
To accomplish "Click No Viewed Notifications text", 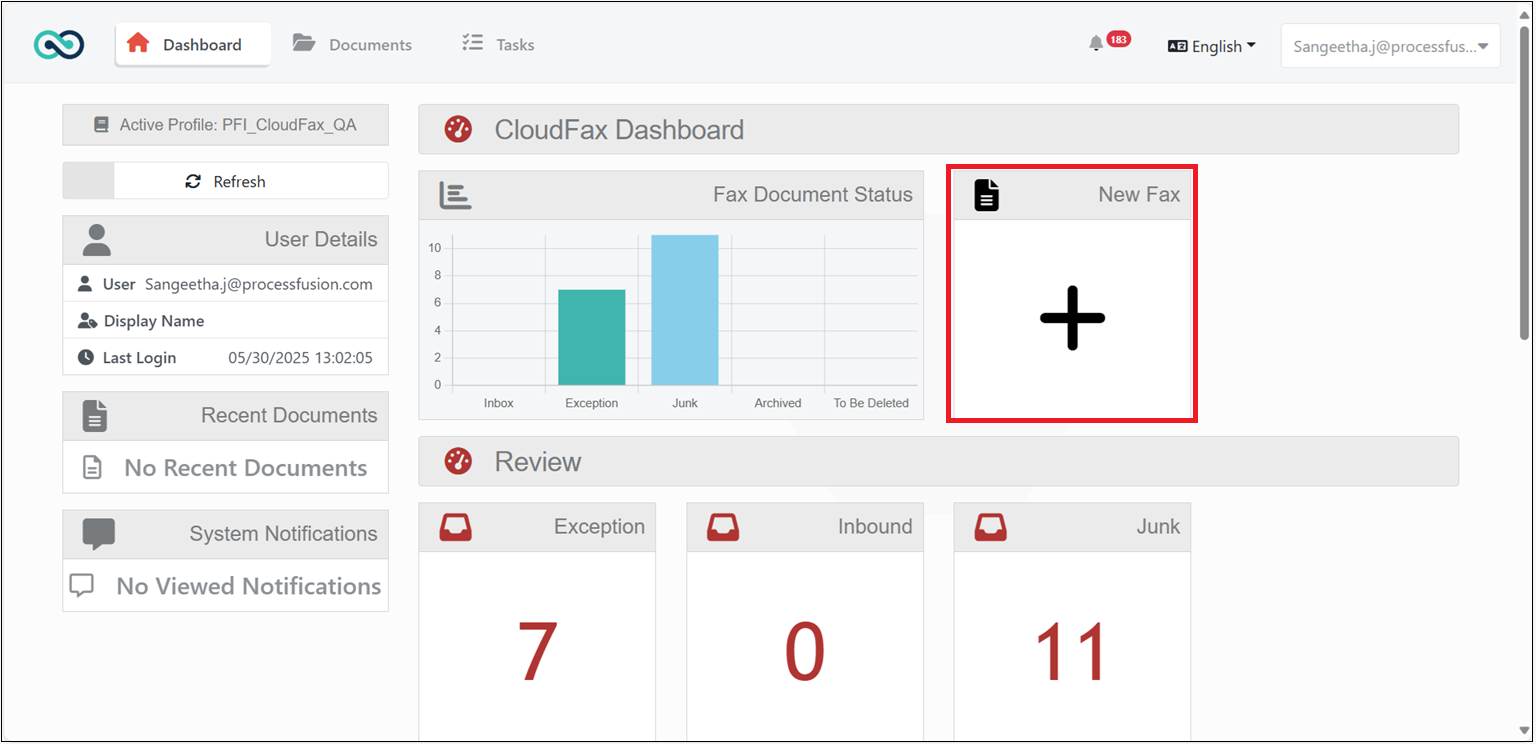I will (249, 586).
